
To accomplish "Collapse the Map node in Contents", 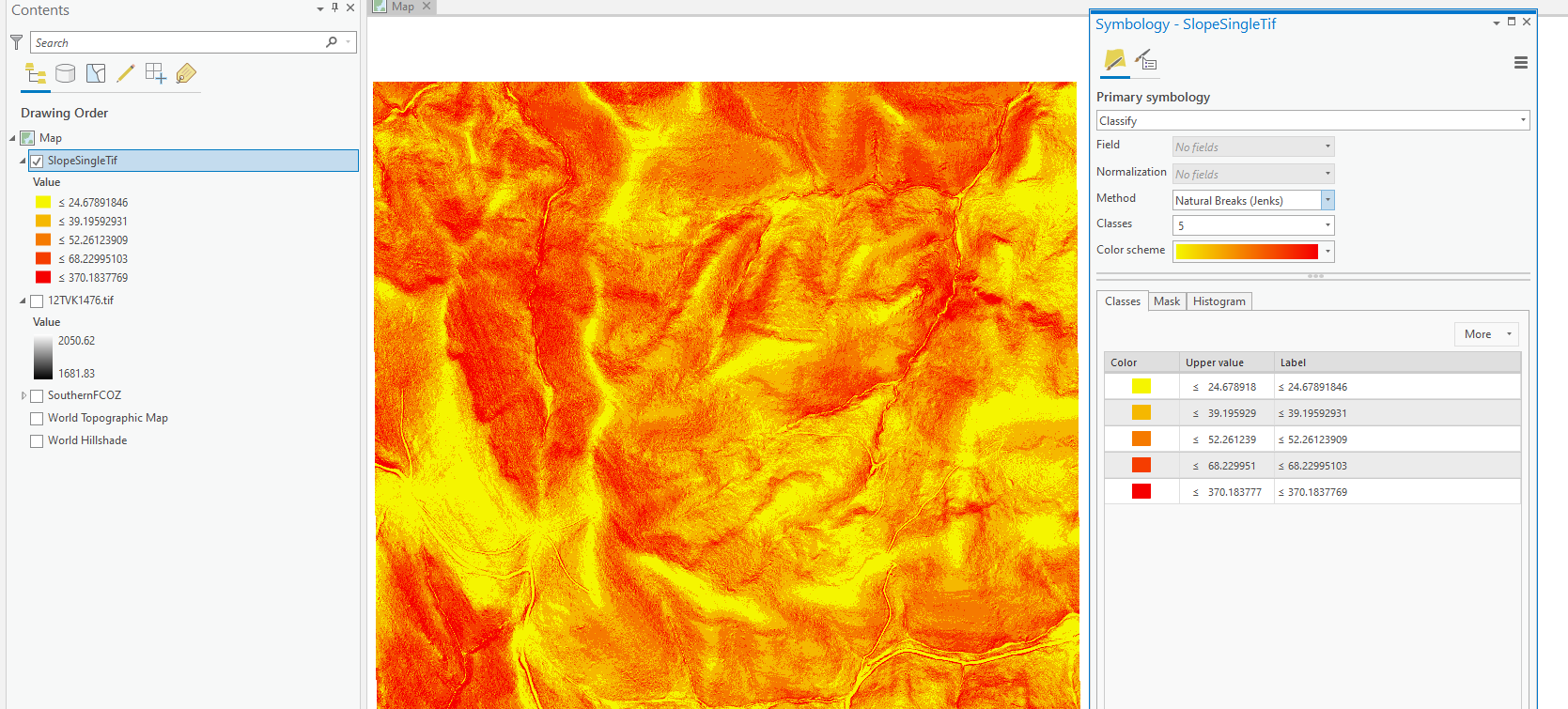I will (x=13, y=139).
